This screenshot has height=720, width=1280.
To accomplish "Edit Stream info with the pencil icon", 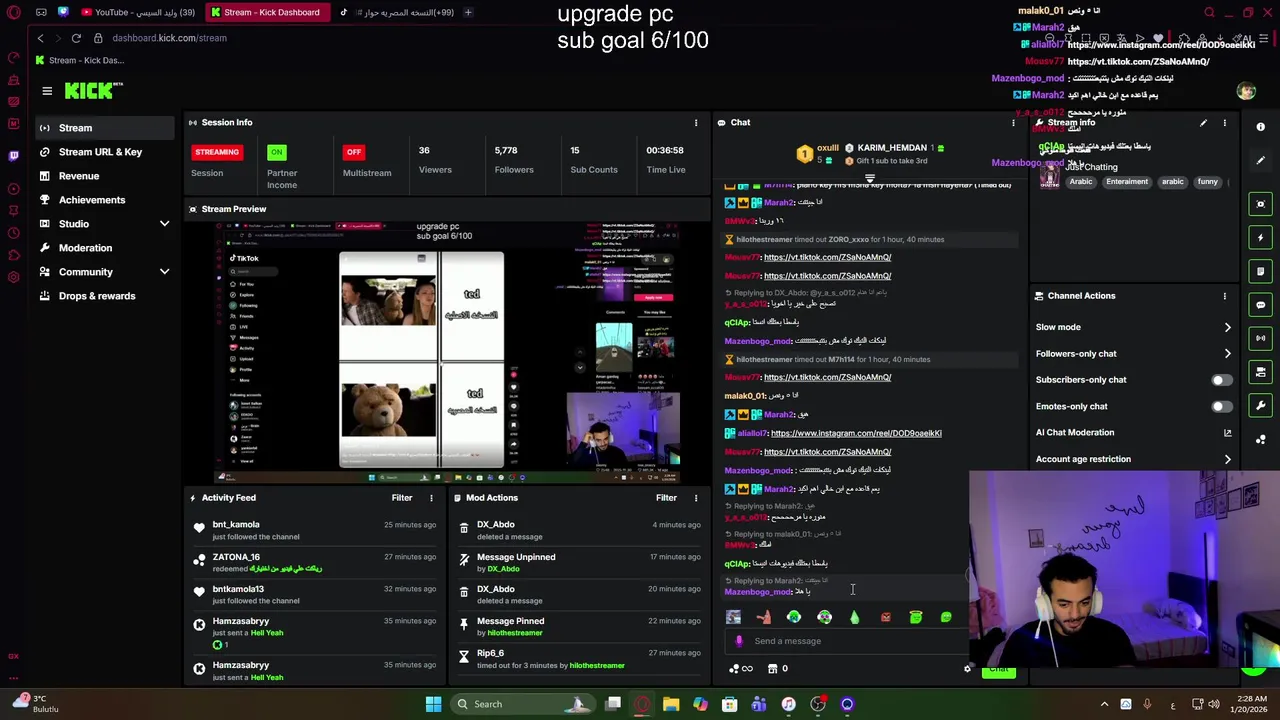I will [1203, 123].
